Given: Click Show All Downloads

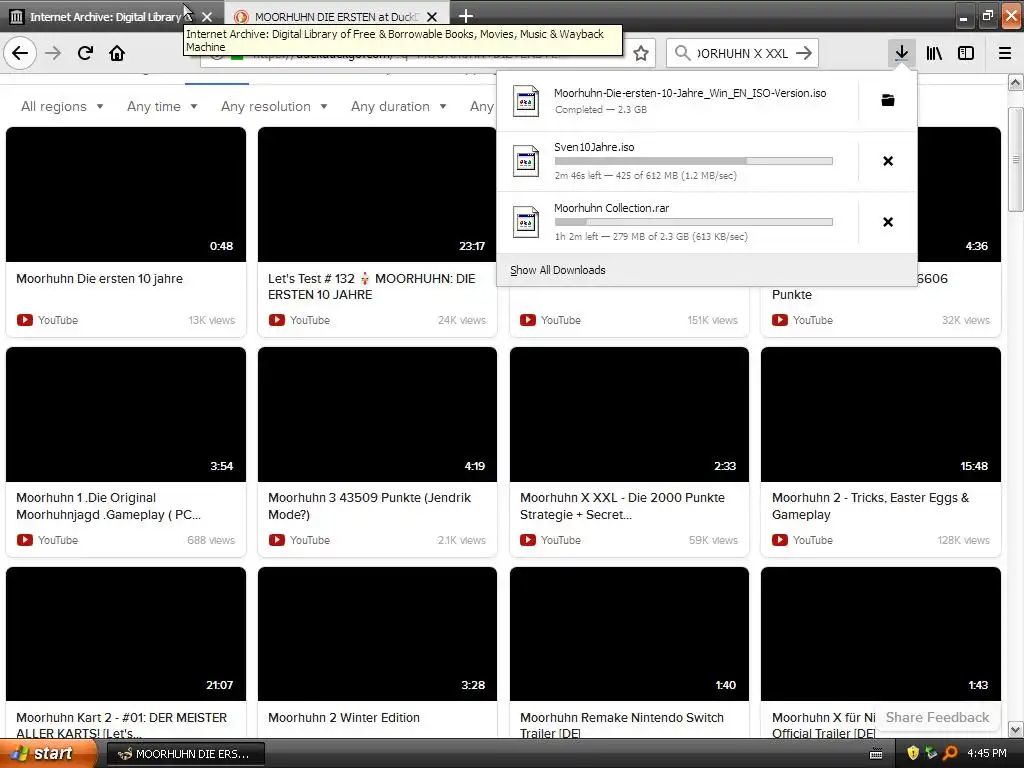Looking at the screenshot, I should 558,270.
